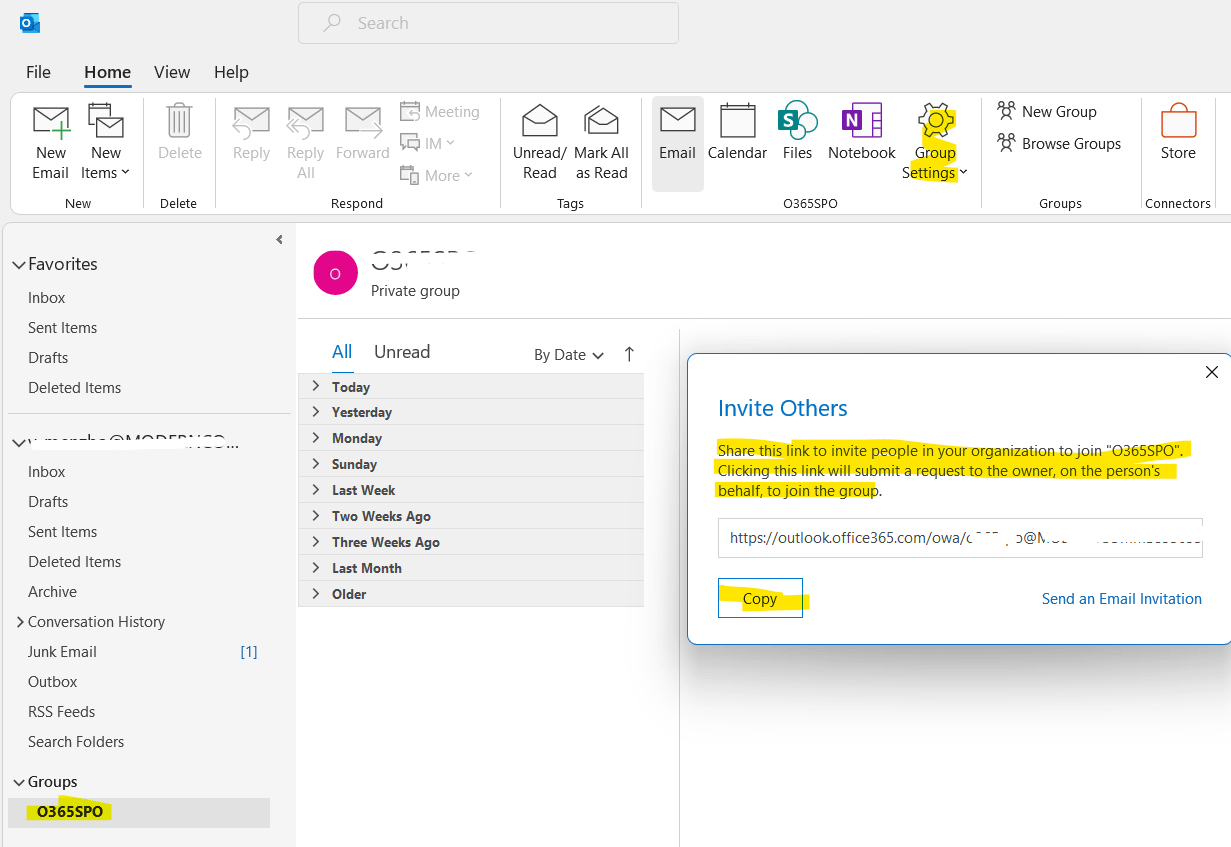Click the Meeting button in Respond
The image size is (1231, 847).
click(440, 112)
